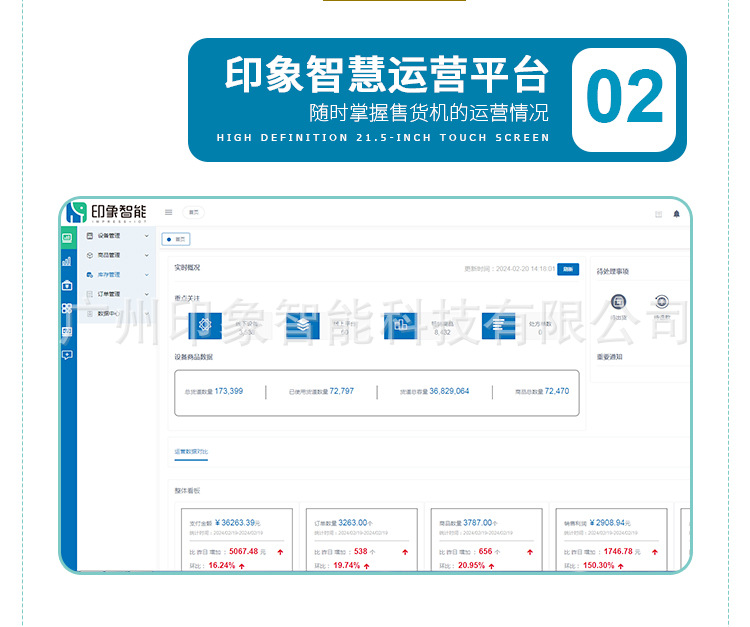
Task: Select the 首页 page tab with blue dot
Action: (176, 239)
